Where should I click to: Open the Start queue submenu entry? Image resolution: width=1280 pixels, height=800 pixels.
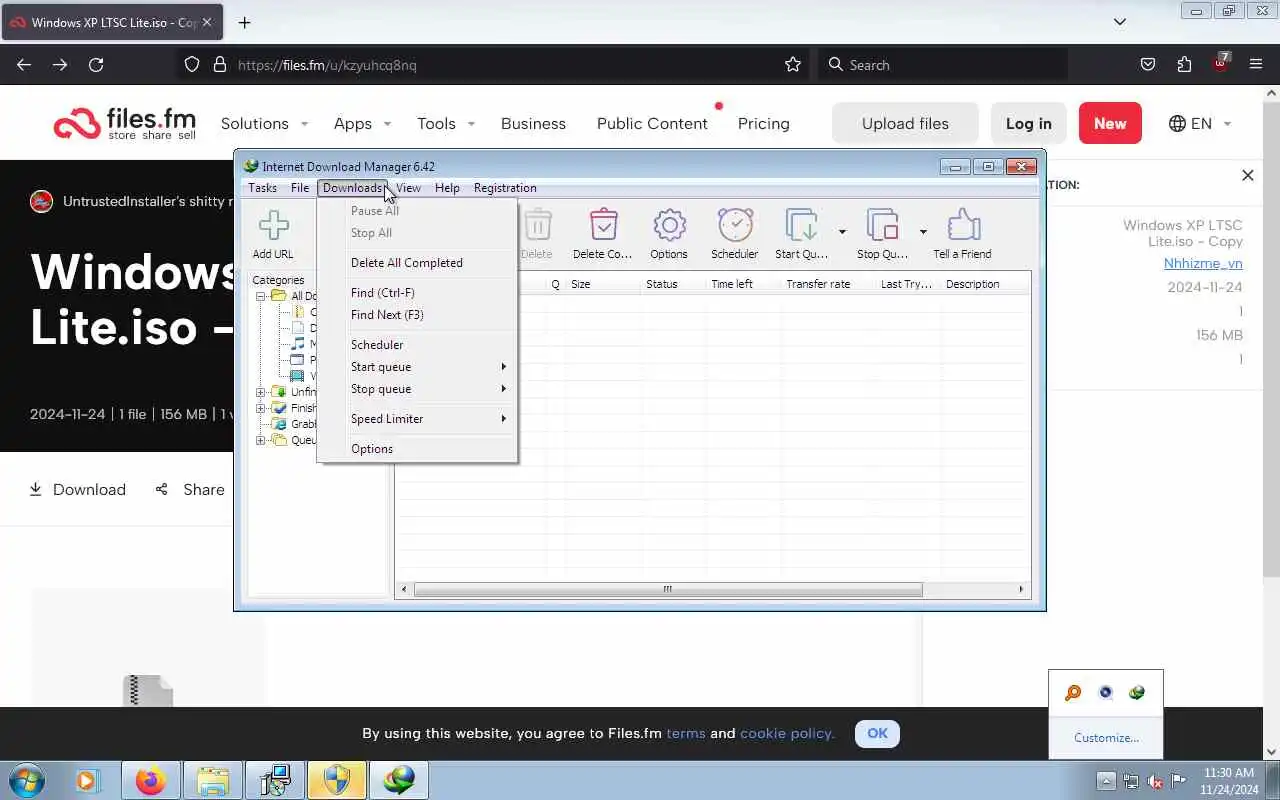418,367
